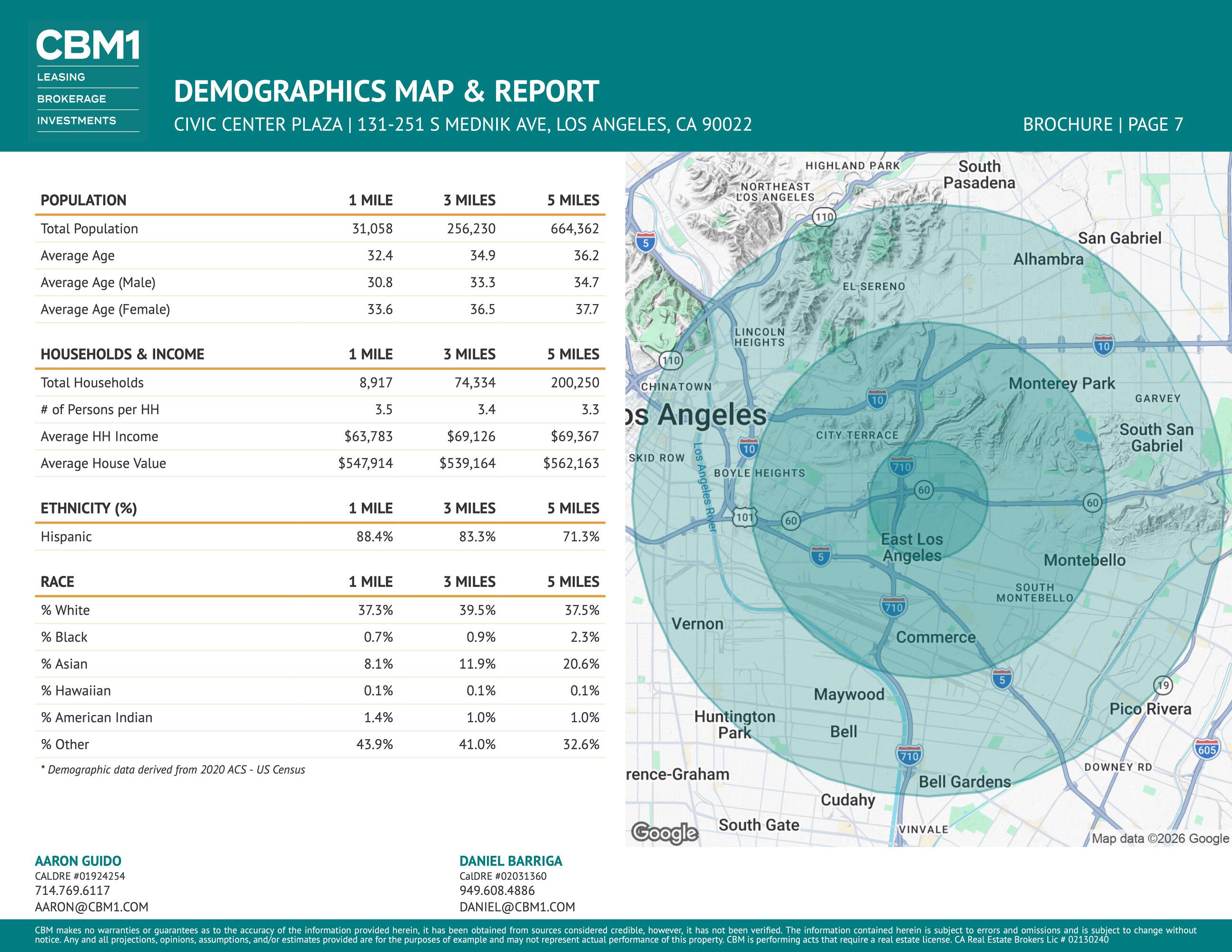Click the Monterey Park map label
This screenshot has width=1232, height=952.
click(x=1061, y=384)
